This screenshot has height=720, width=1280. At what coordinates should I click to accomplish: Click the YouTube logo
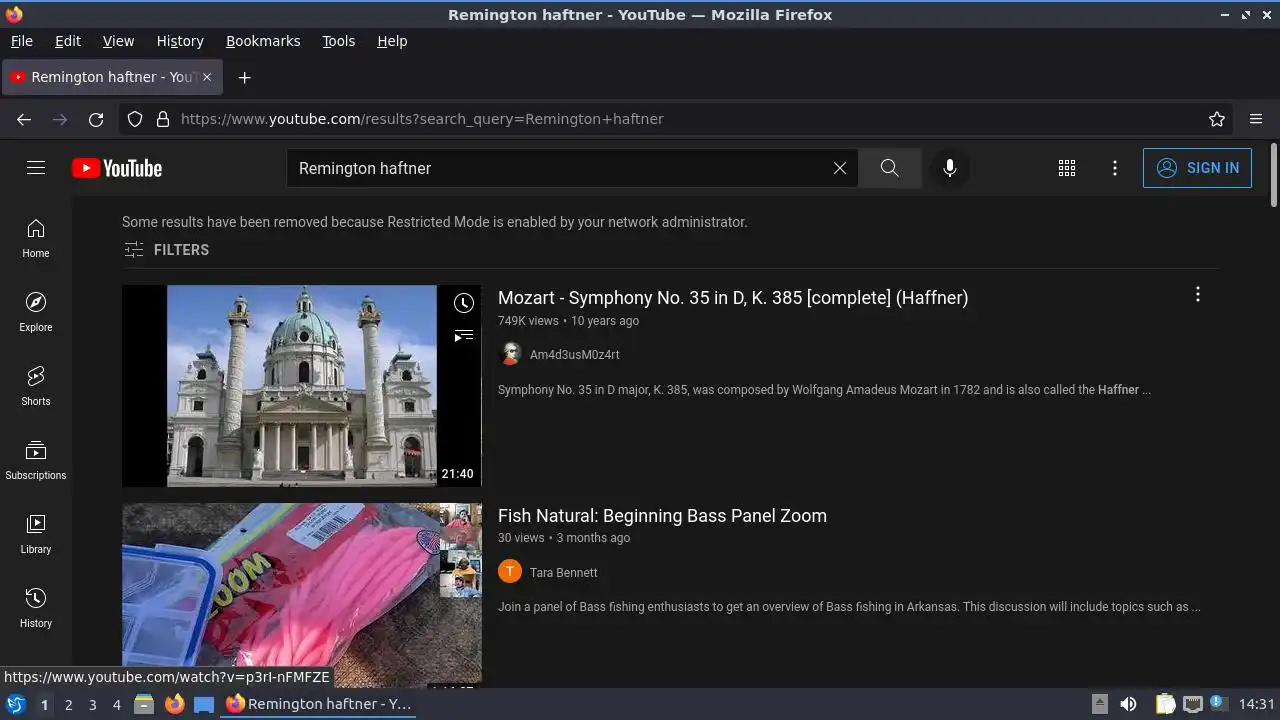117,168
